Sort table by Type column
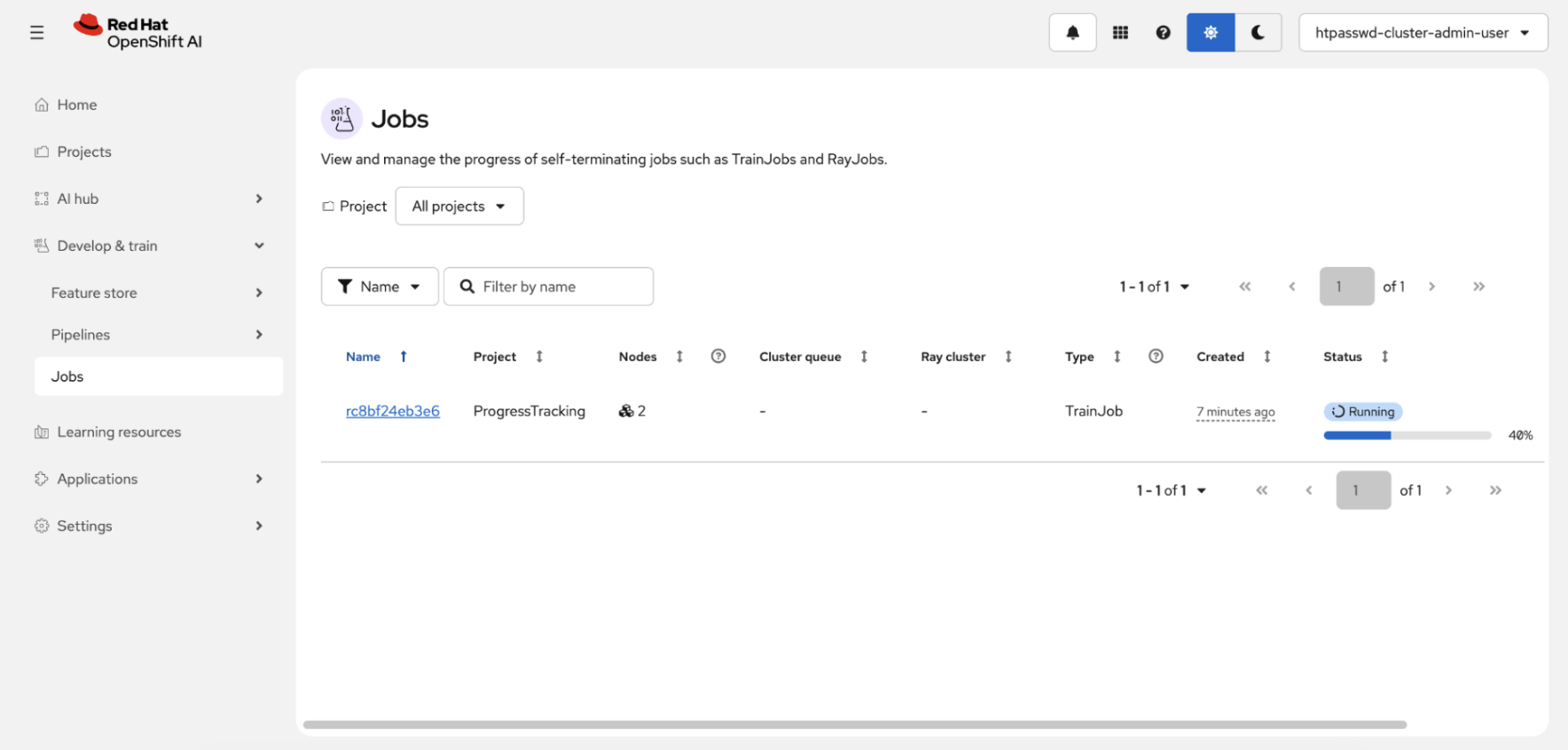This screenshot has width=1568, height=750. [x=1093, y=356]
